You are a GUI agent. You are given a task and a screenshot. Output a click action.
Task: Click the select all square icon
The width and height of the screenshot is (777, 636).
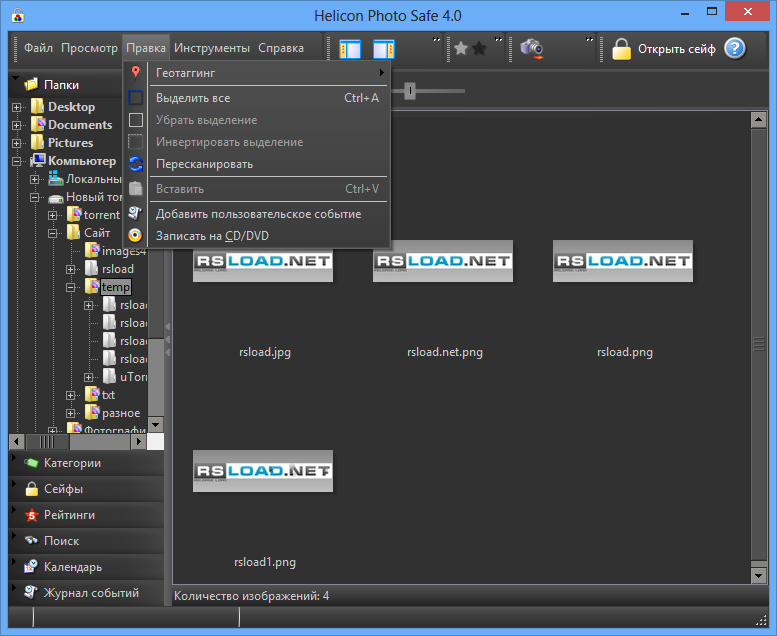pyautogui.click(x=135, y=98)
